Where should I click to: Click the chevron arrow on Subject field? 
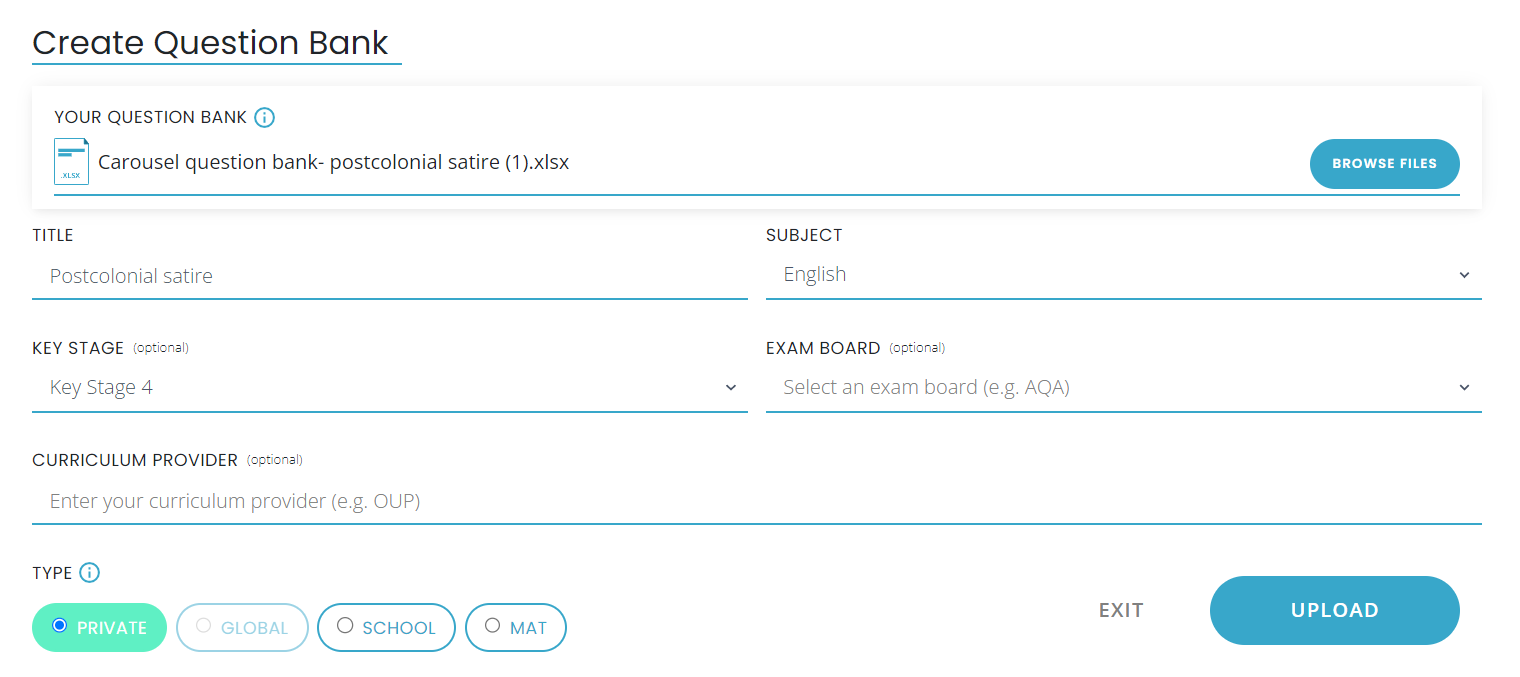(1464, 275)
